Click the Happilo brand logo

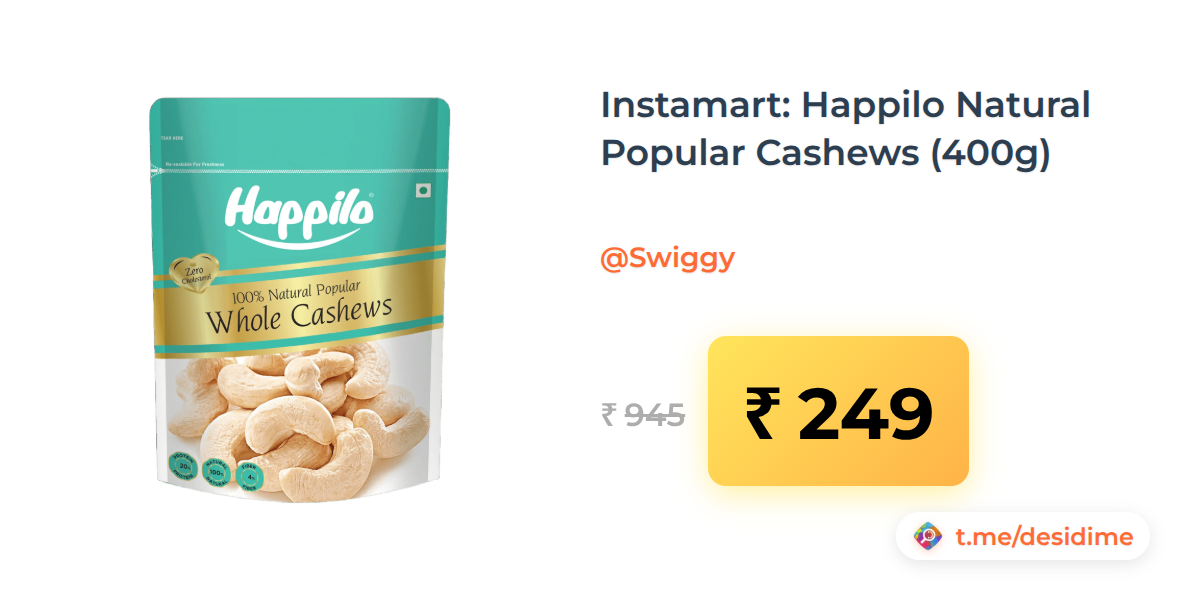(x=300, y=213)
